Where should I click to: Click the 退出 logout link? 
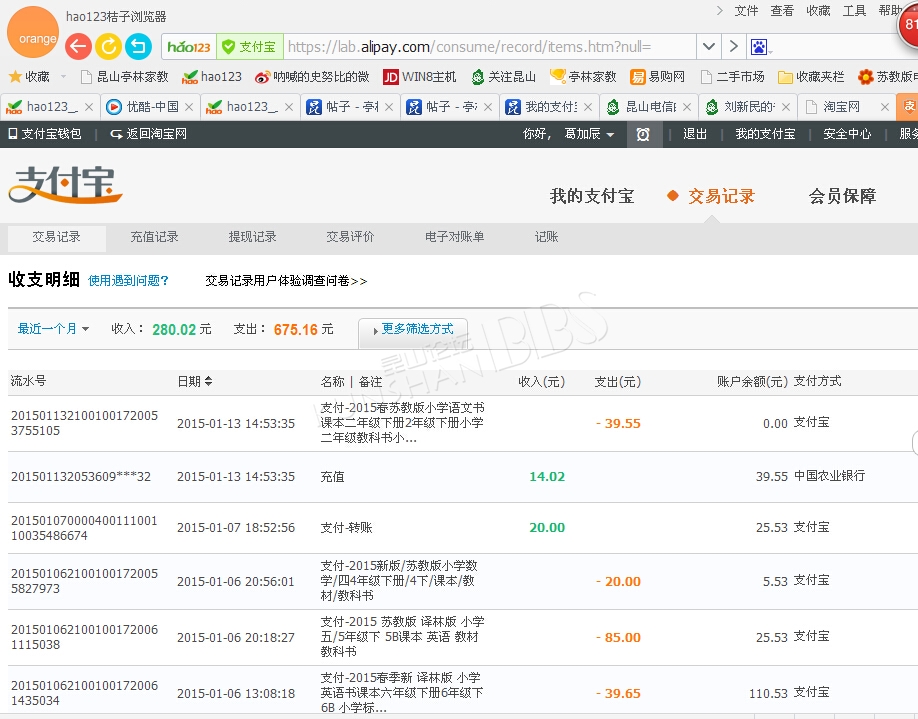(695, 134)
